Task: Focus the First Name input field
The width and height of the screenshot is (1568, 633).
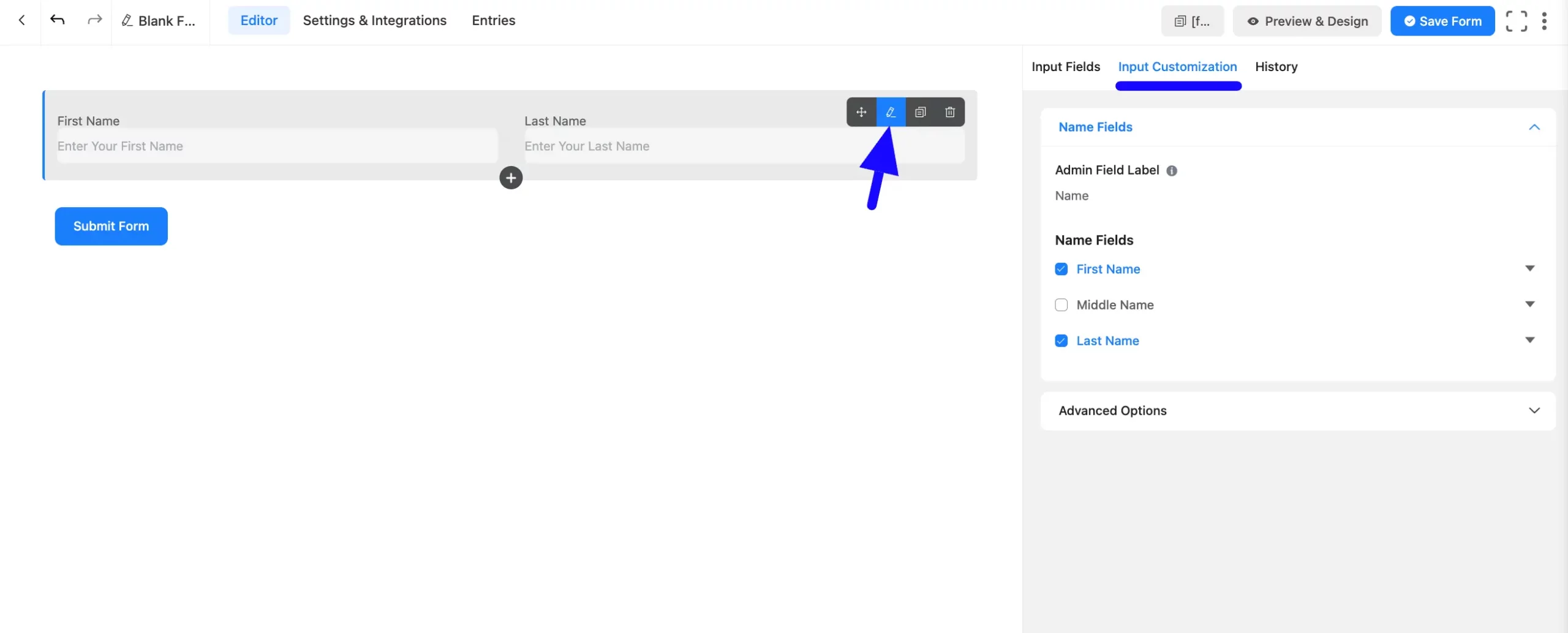Action: pos(277,146)
